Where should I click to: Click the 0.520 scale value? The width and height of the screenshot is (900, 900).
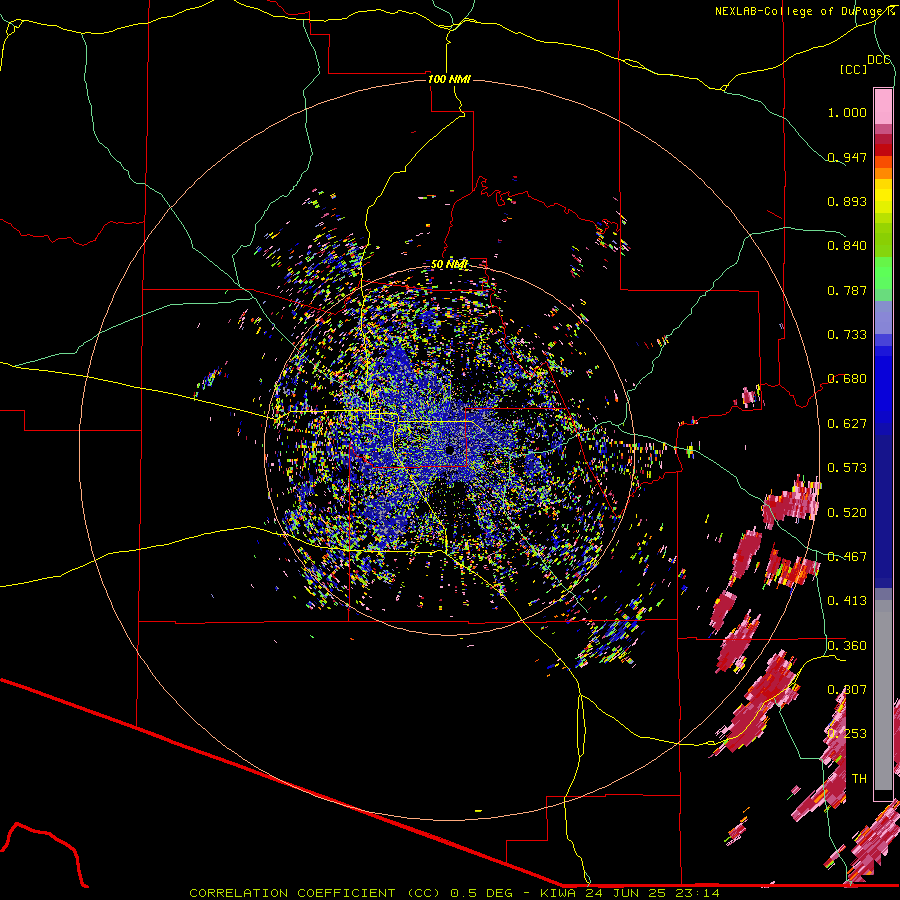[x=847, y=513]
